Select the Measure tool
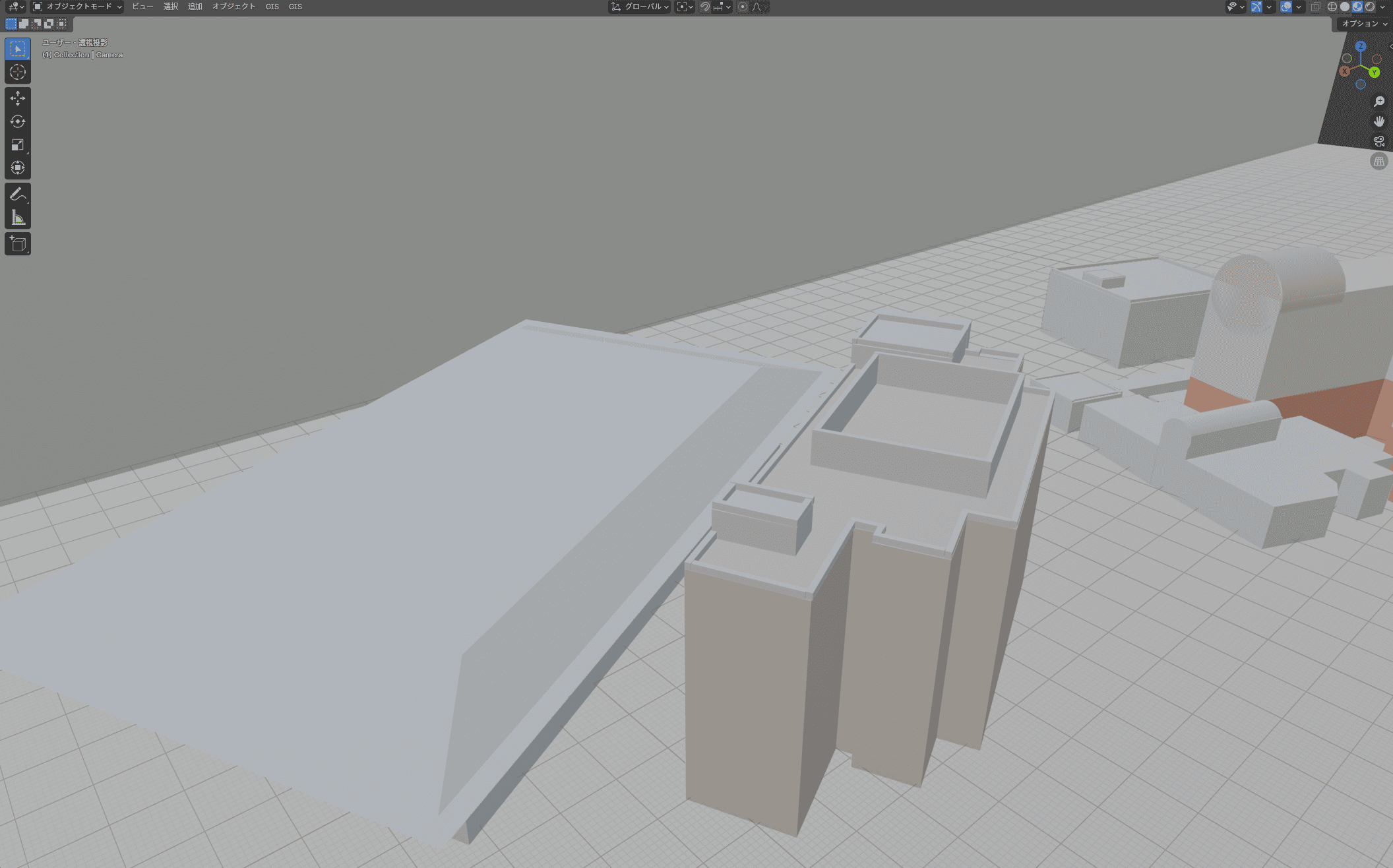 coord(18,218)
